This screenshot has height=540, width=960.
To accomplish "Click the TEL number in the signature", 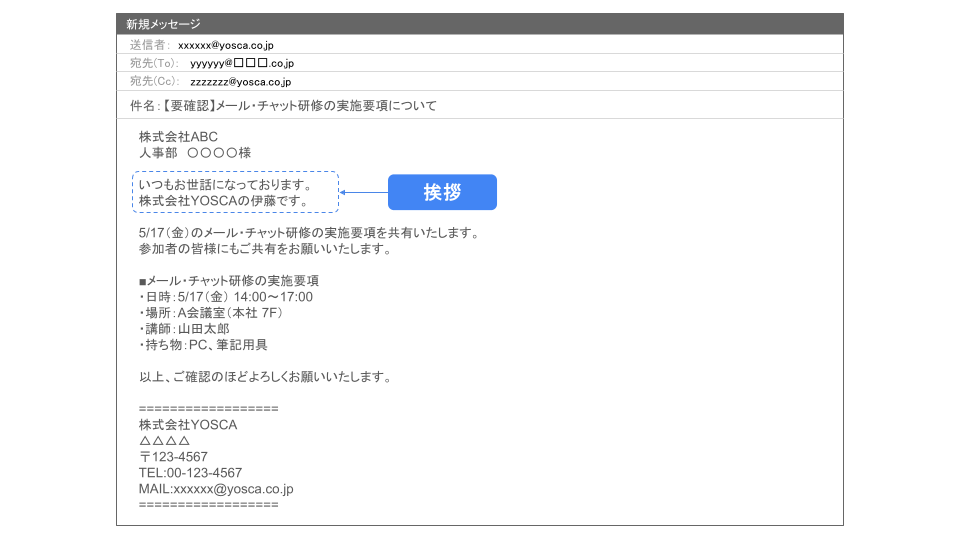I will click(x=190, y=473).
